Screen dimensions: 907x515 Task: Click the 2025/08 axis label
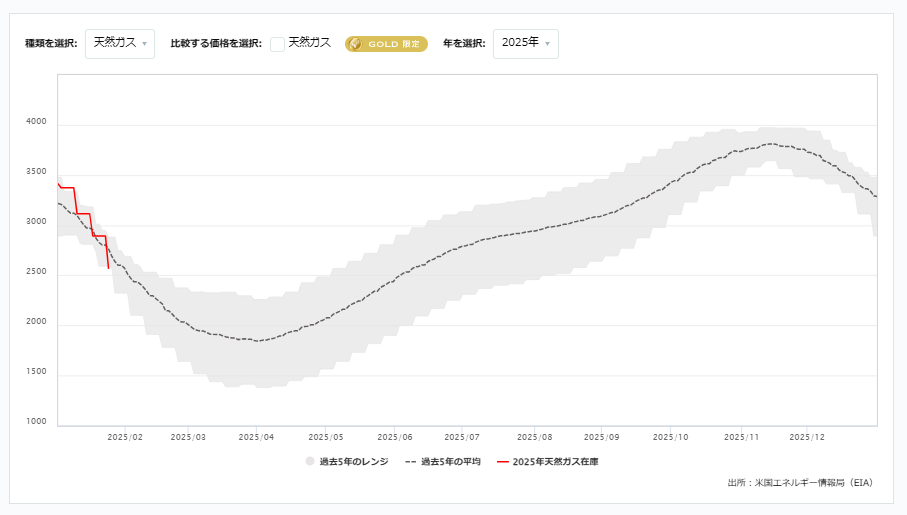click(x=534, y=437)
